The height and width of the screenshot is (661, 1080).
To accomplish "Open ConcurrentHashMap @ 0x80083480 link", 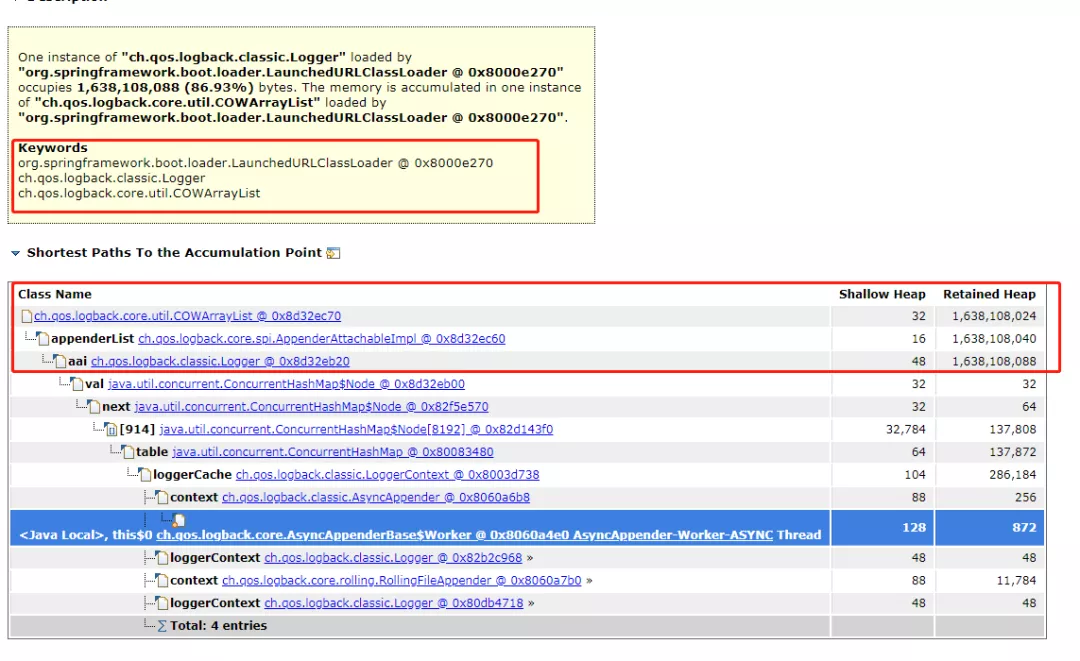I will pyautogui.click(x=333, y=452).
